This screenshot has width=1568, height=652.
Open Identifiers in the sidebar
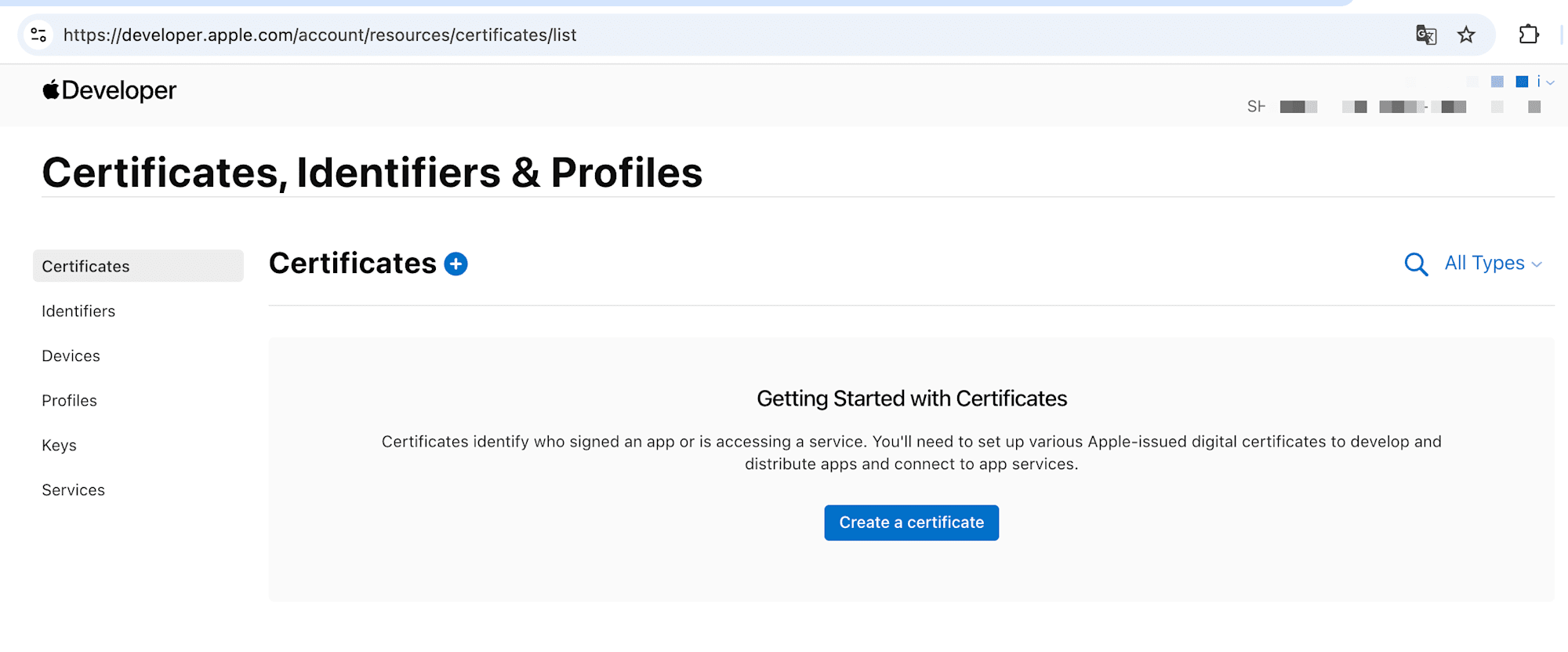pyautogui.click(x=78, y=311)
